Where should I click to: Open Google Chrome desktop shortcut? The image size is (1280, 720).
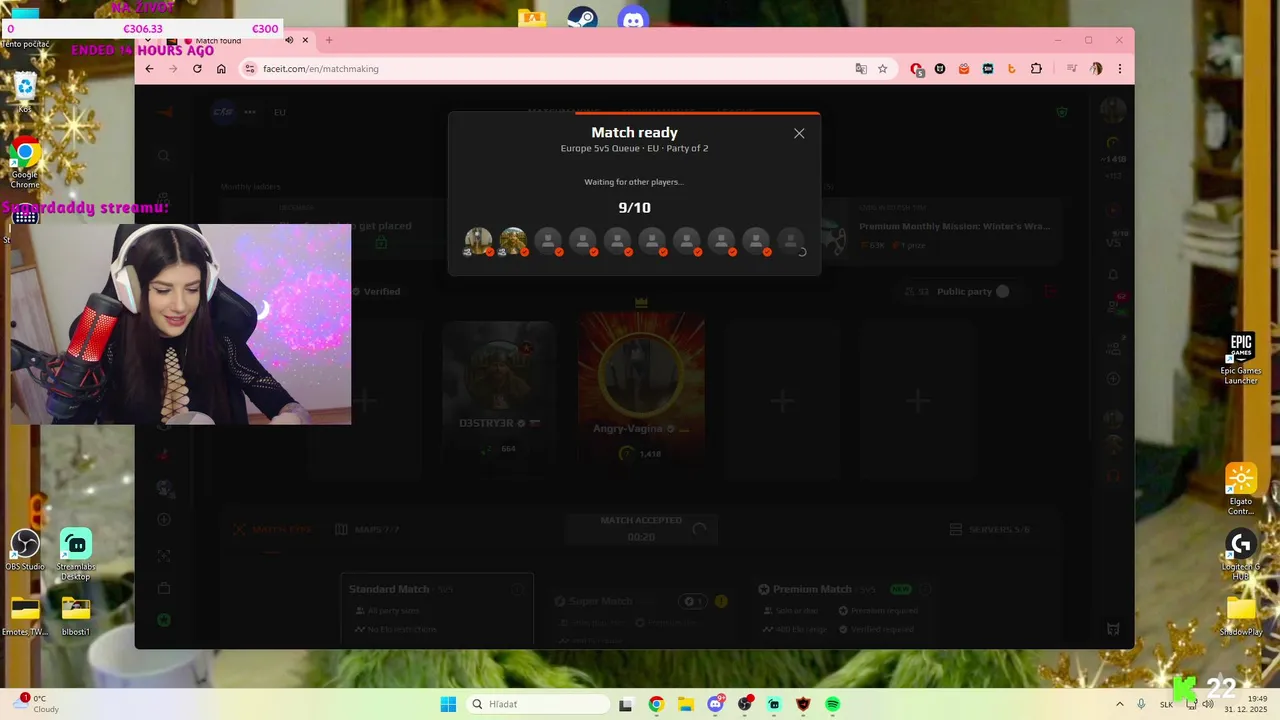[25, 164]
